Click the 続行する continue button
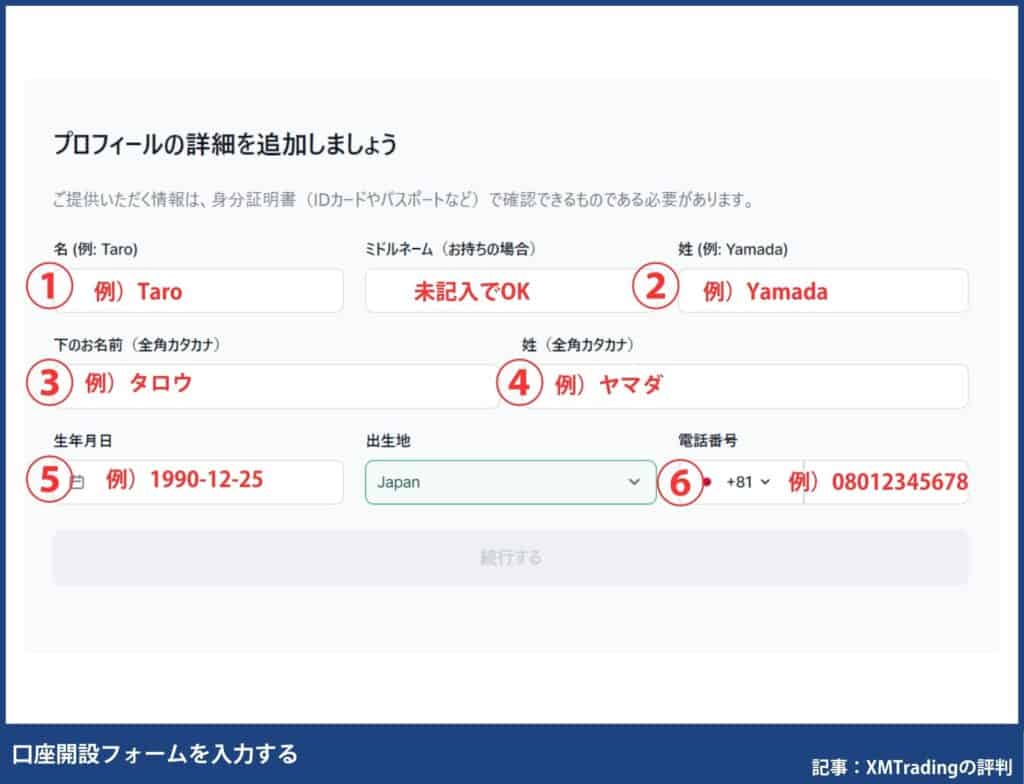 [x=511, y=558]
